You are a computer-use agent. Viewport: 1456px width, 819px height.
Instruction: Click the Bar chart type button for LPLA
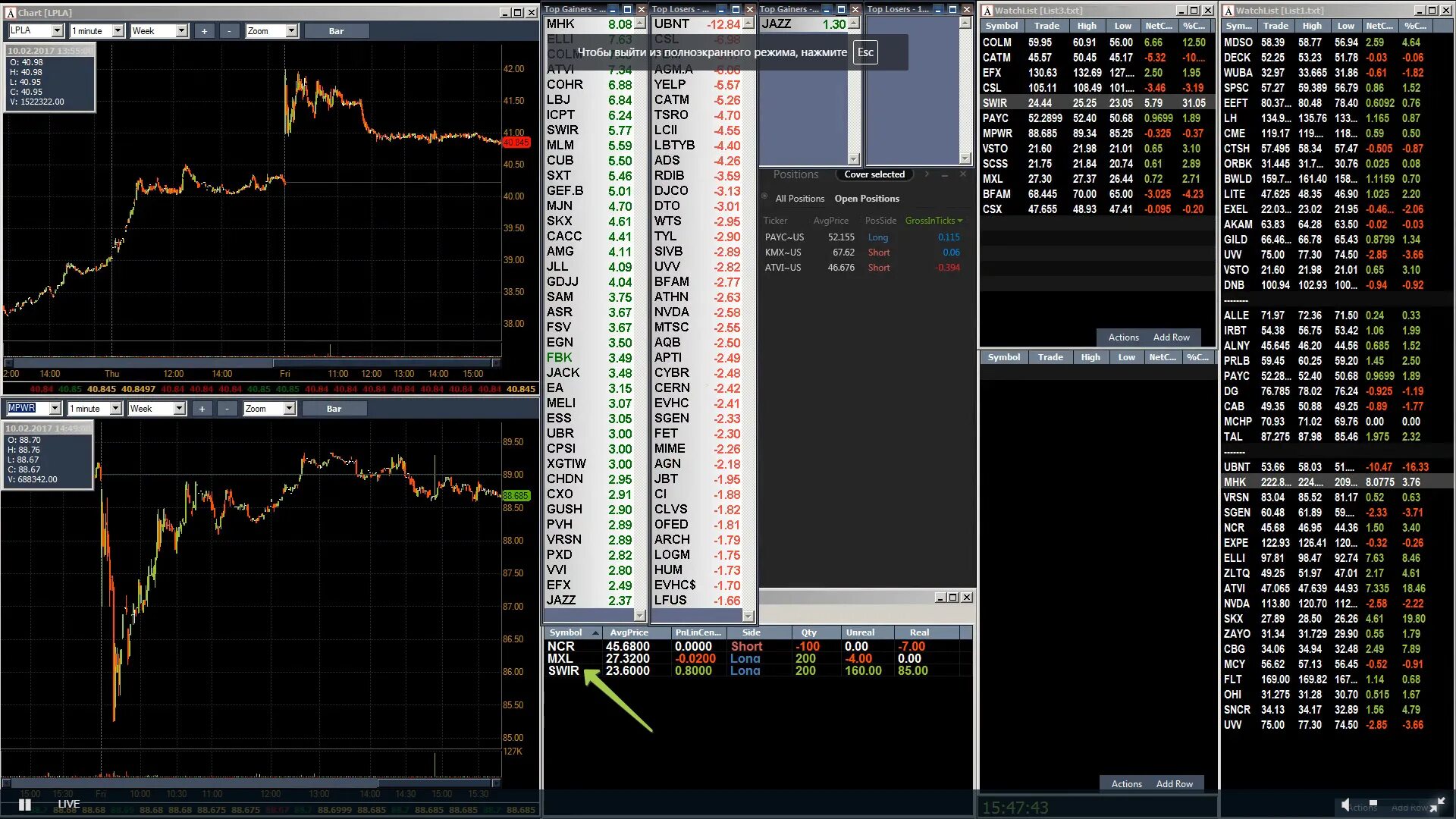click(x=336, y=31)
